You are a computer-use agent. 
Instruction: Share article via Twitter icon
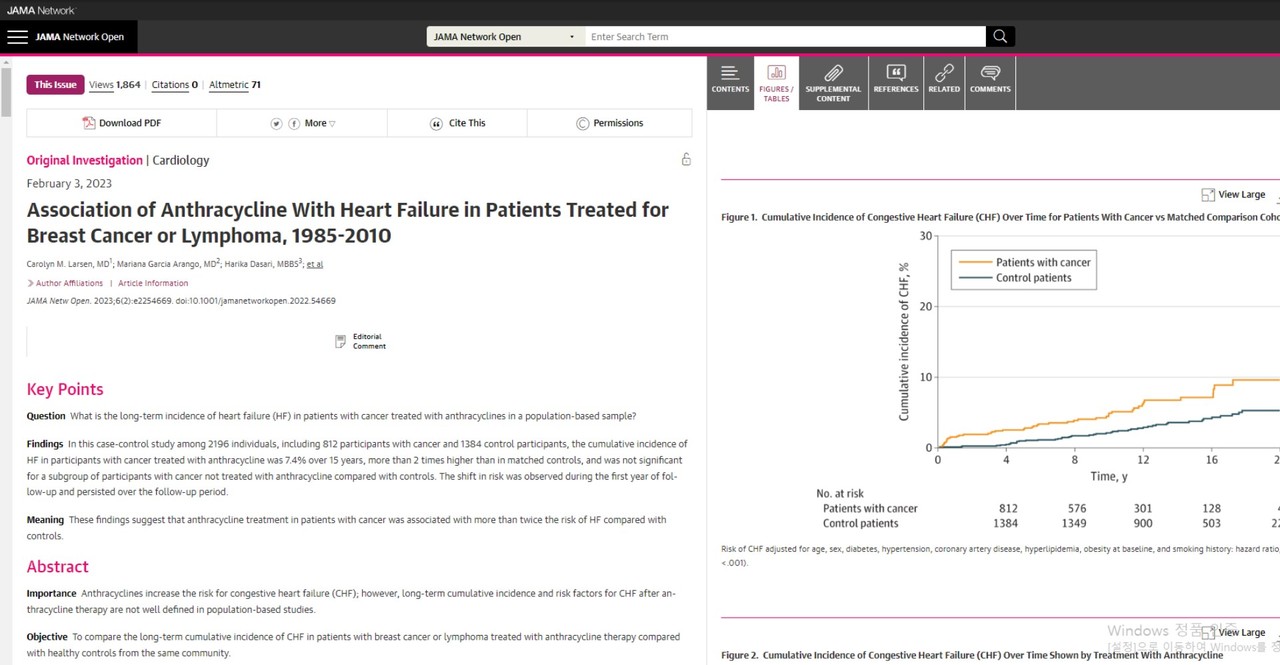(277, 124)
